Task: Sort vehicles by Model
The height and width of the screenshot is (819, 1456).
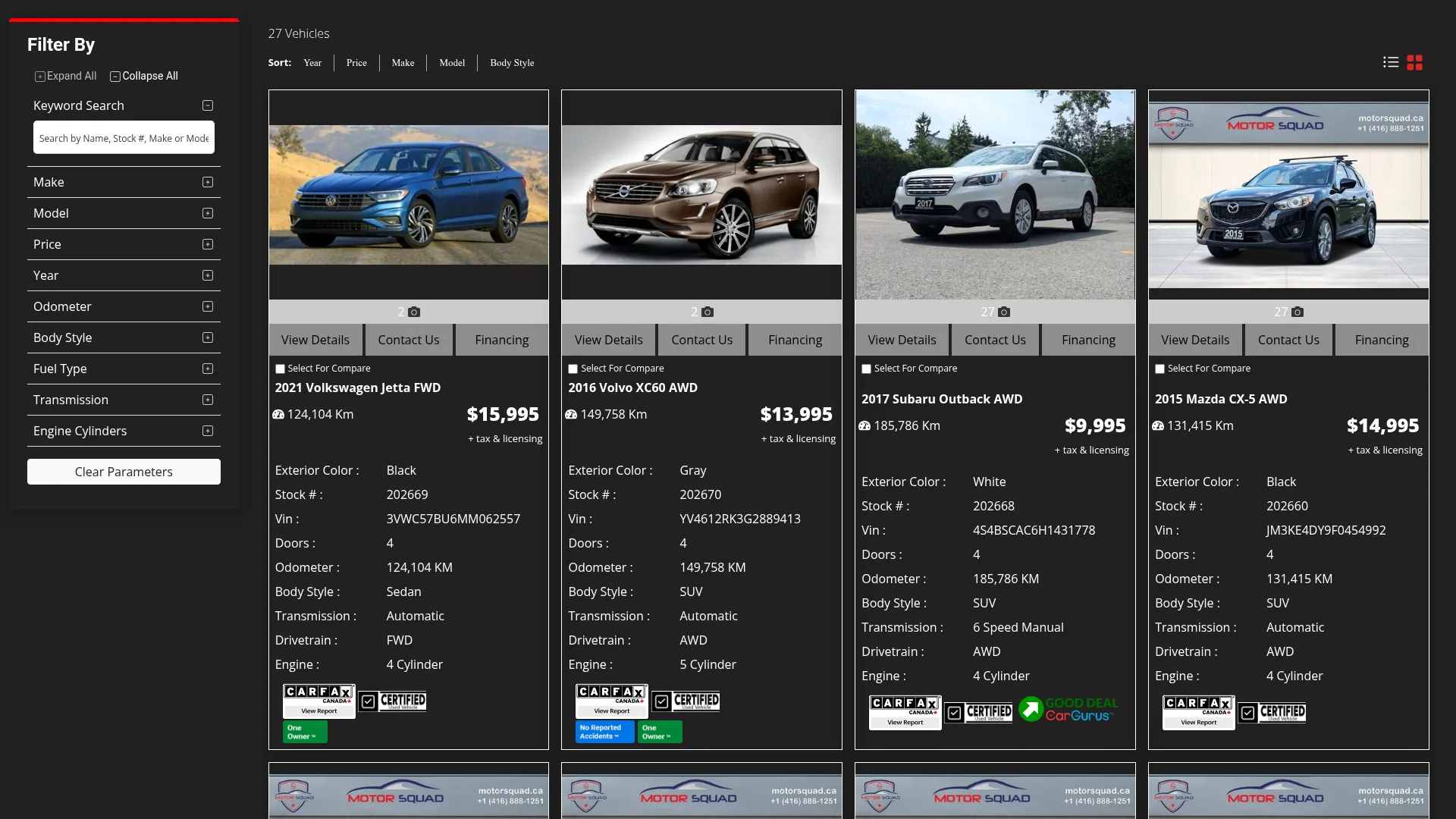Action: [x=452, y=63]
